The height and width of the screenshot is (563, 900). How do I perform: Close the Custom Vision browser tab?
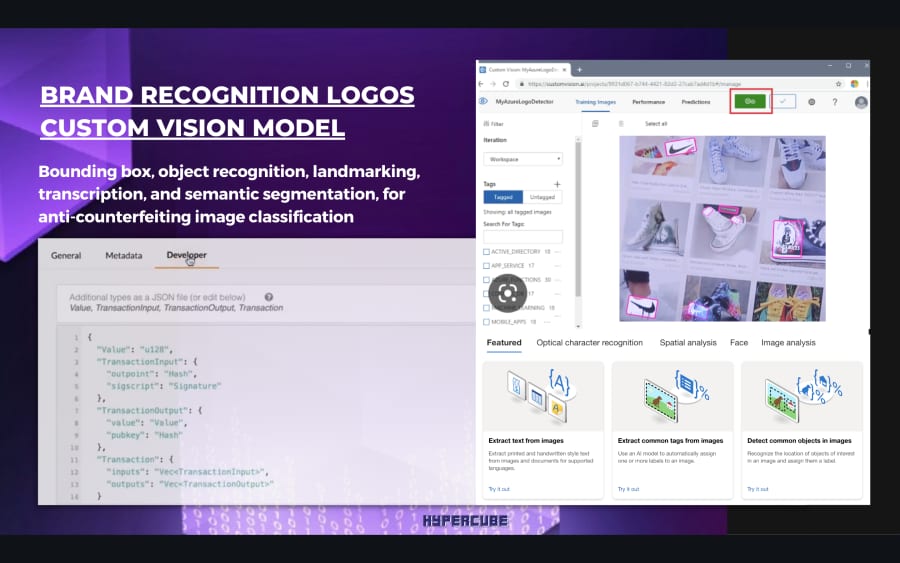564,69
